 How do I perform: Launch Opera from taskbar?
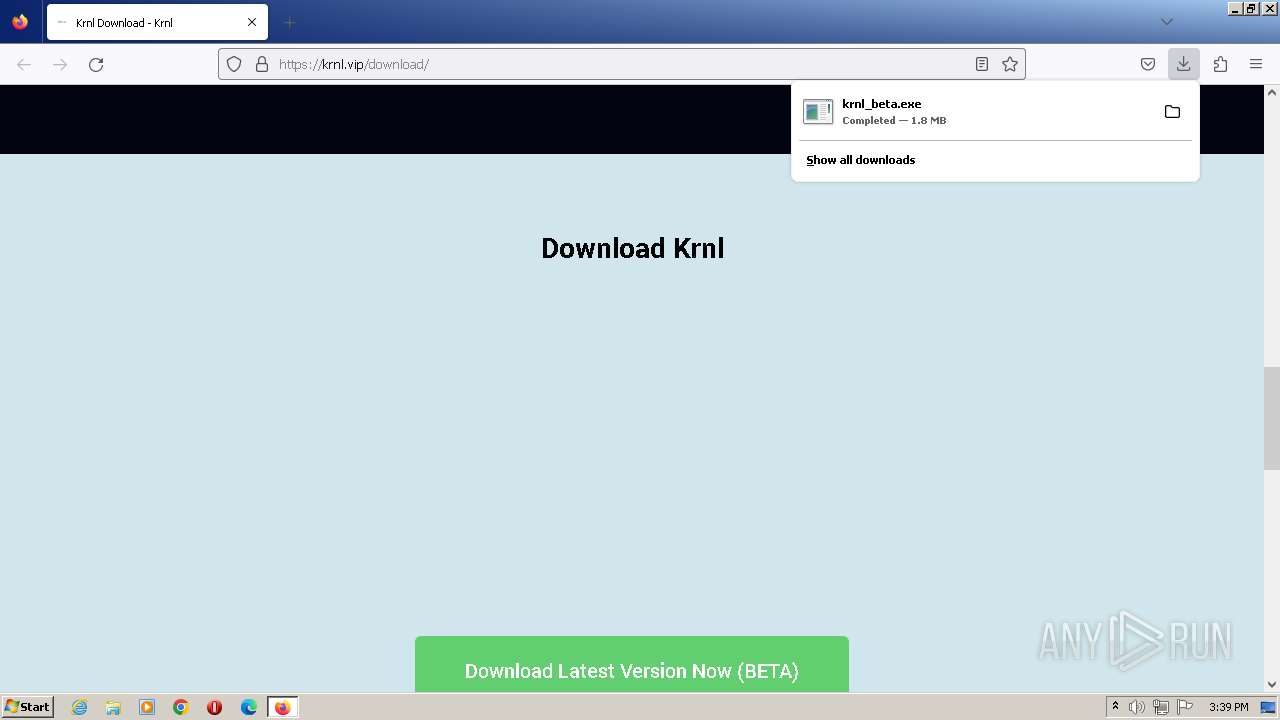tap(214, 707)
